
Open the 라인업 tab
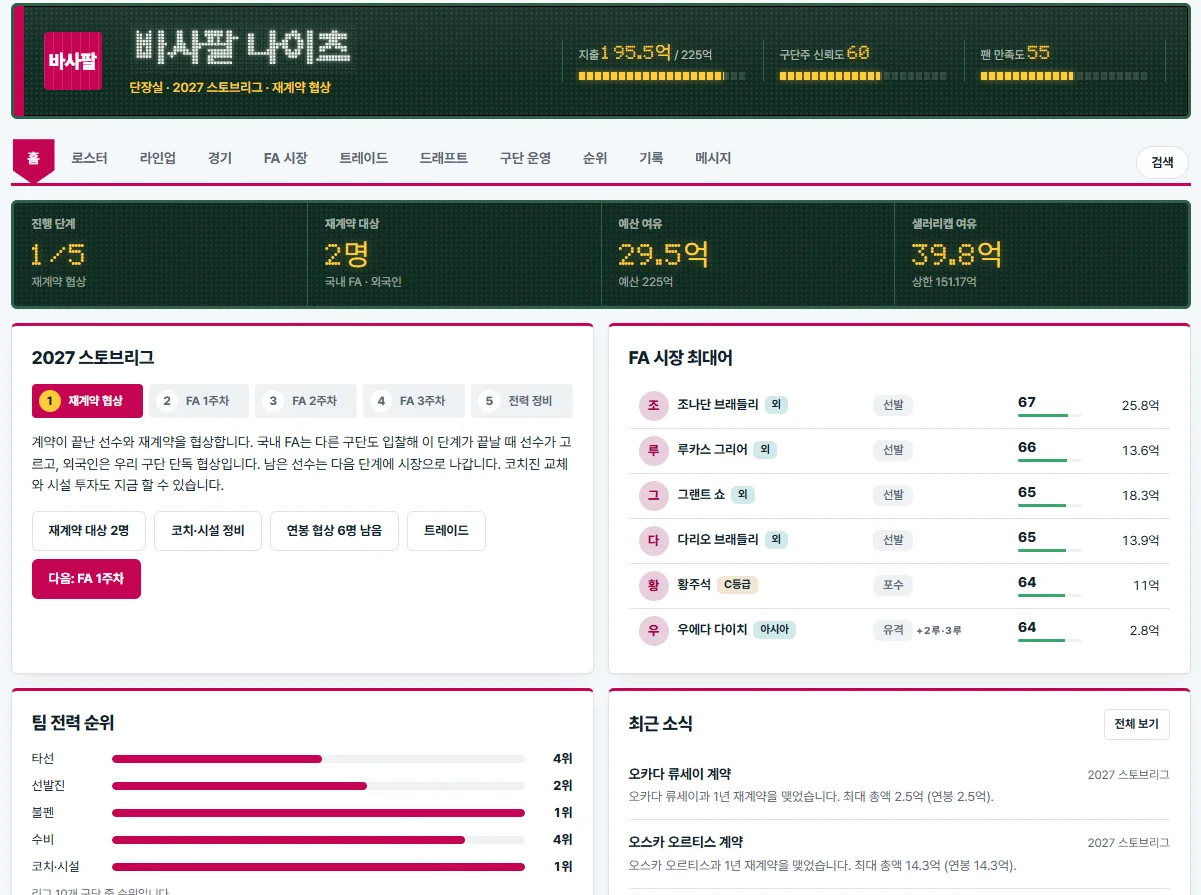tap(157, 158)
